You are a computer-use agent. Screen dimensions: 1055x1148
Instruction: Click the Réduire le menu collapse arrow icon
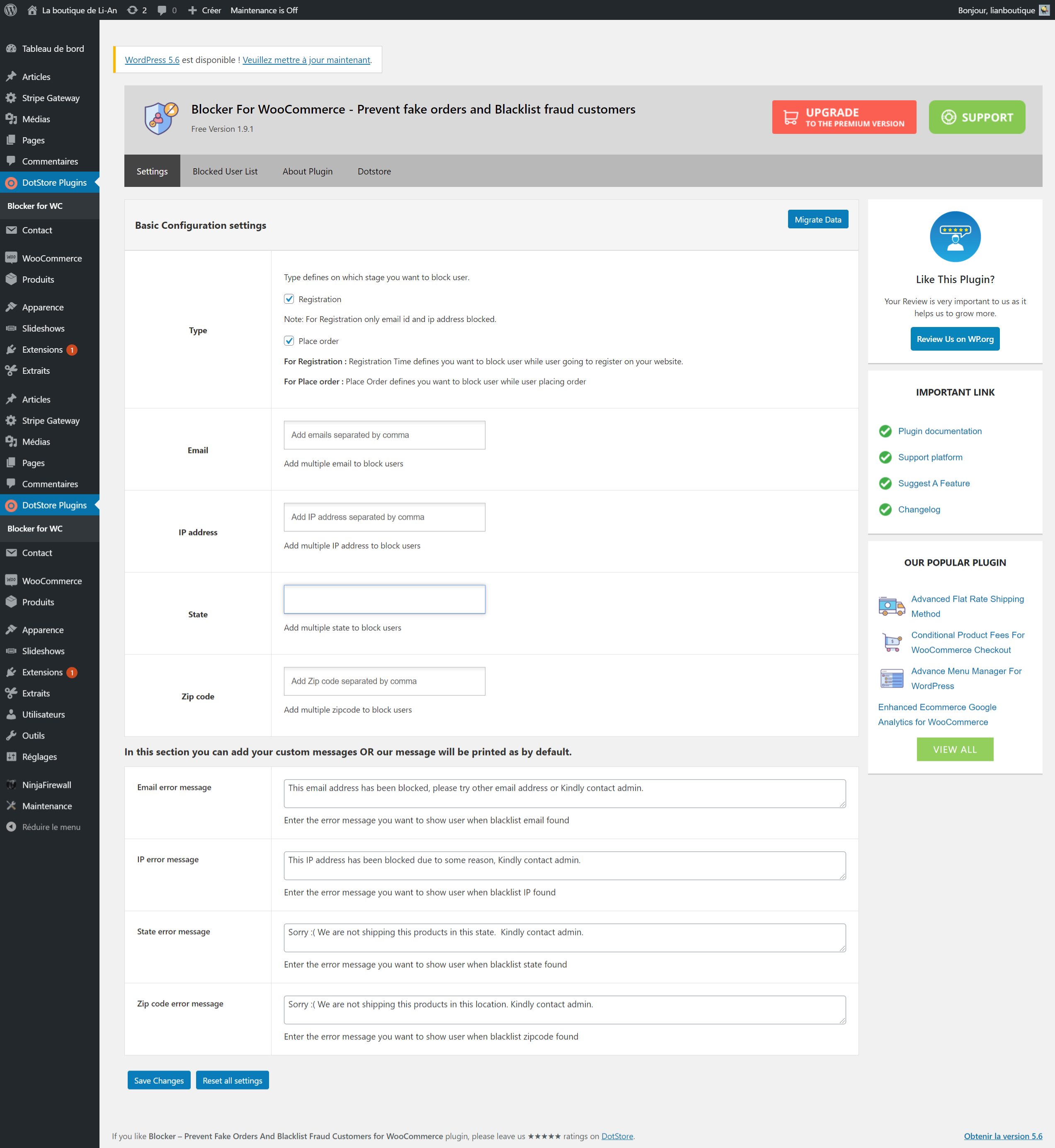pos(12,827)
